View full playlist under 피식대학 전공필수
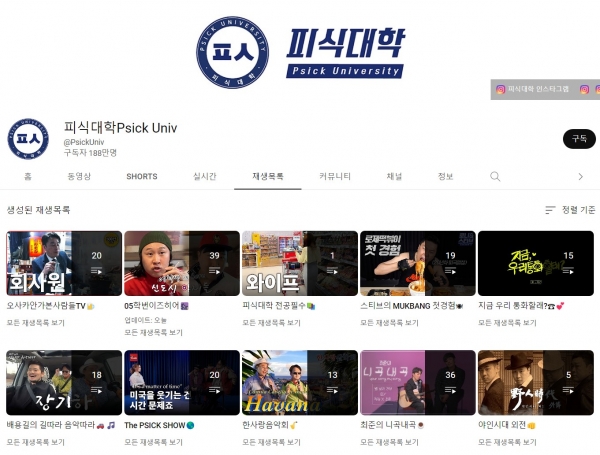 (271, 323)
